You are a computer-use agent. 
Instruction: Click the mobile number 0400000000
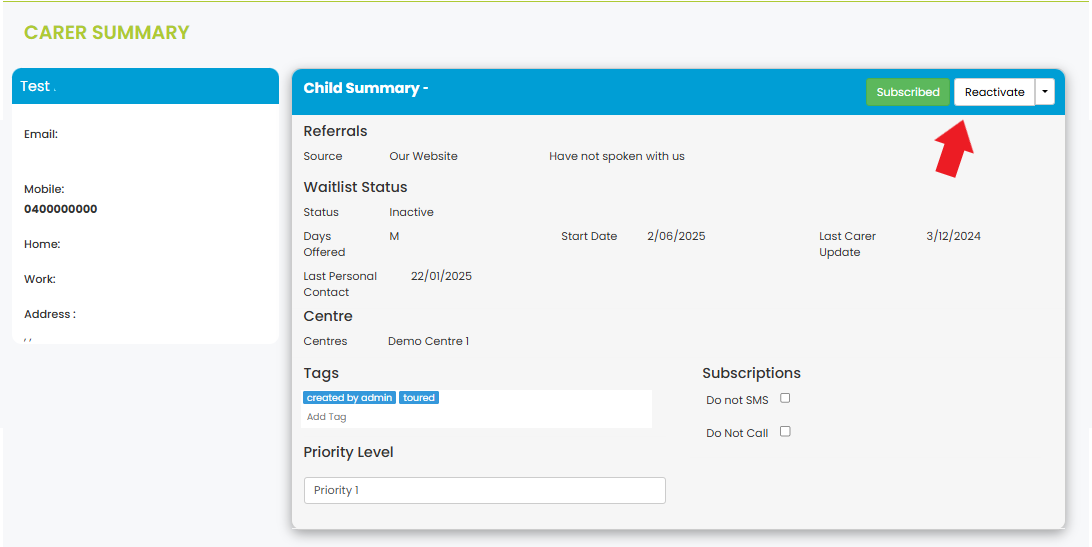(x=61, y=209)
